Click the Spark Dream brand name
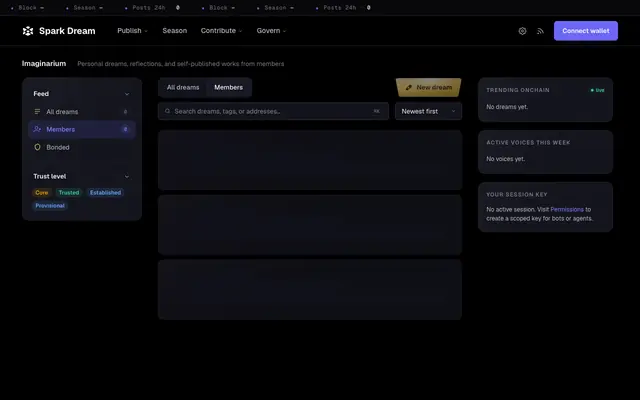Screen dimensions: 640x400 click(67, 31)
